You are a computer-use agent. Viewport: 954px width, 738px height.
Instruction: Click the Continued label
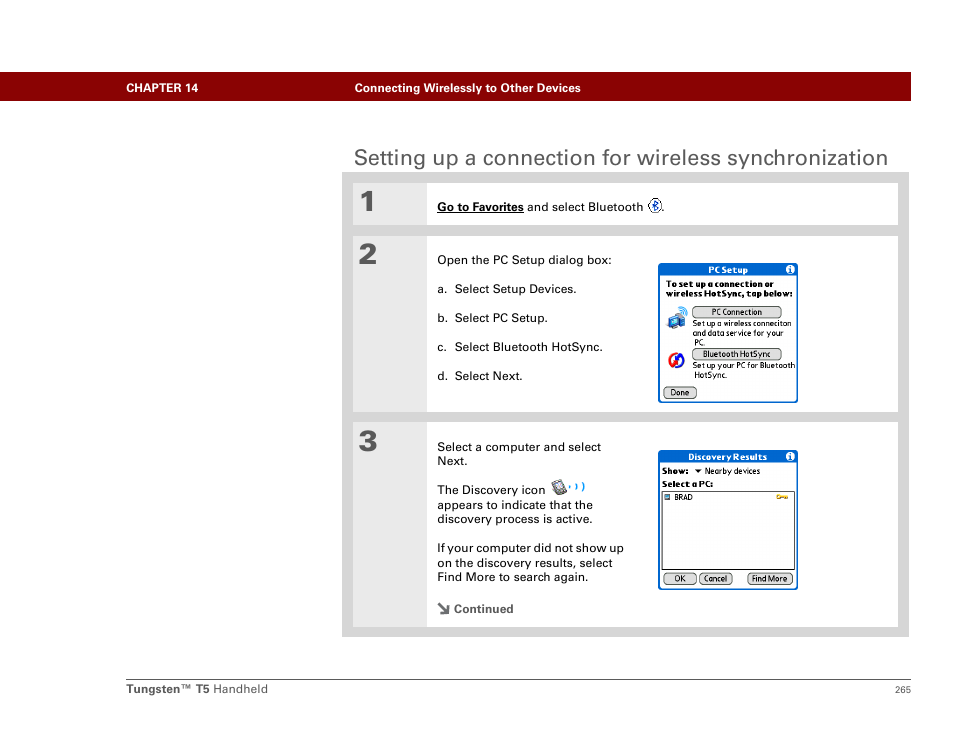coord(484,609)
